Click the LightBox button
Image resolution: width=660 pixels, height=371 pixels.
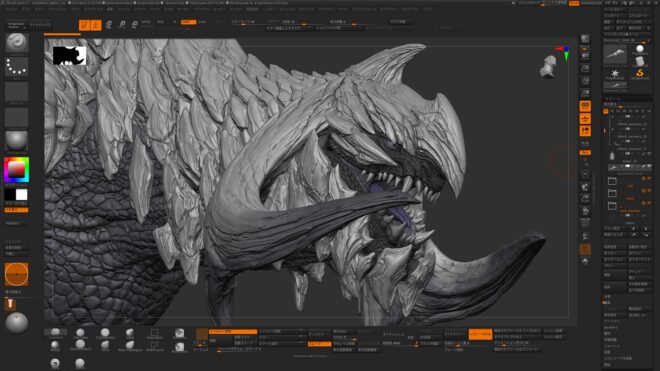pyautogui.click(x=40, y=25)
